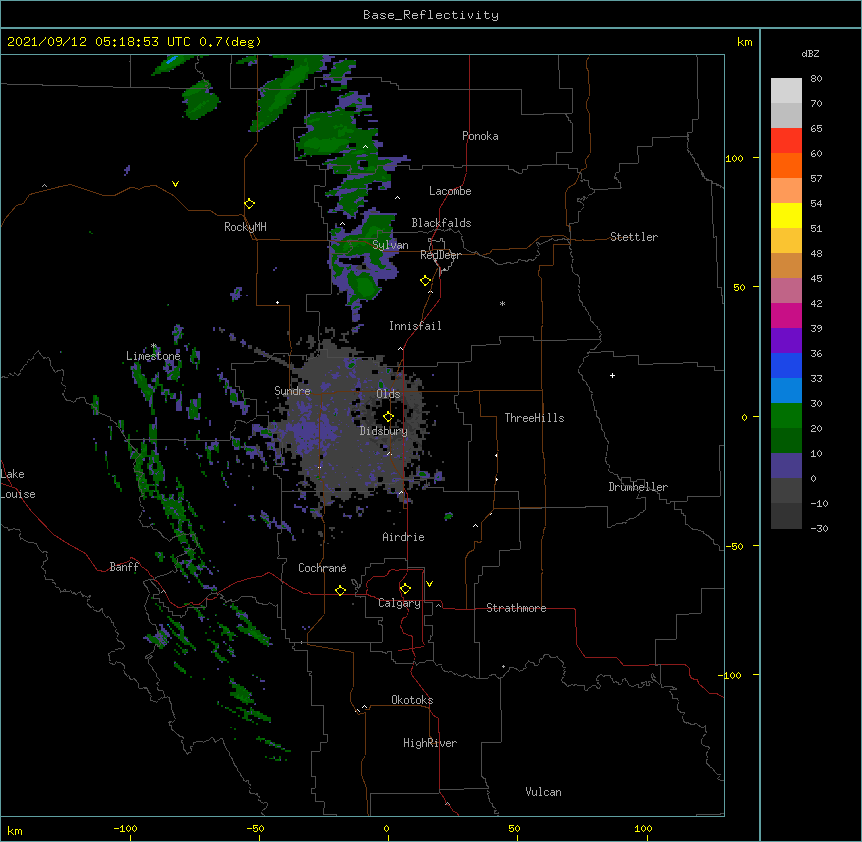Click the yellow diamond marker near RockyMH

tap(249, 204)
